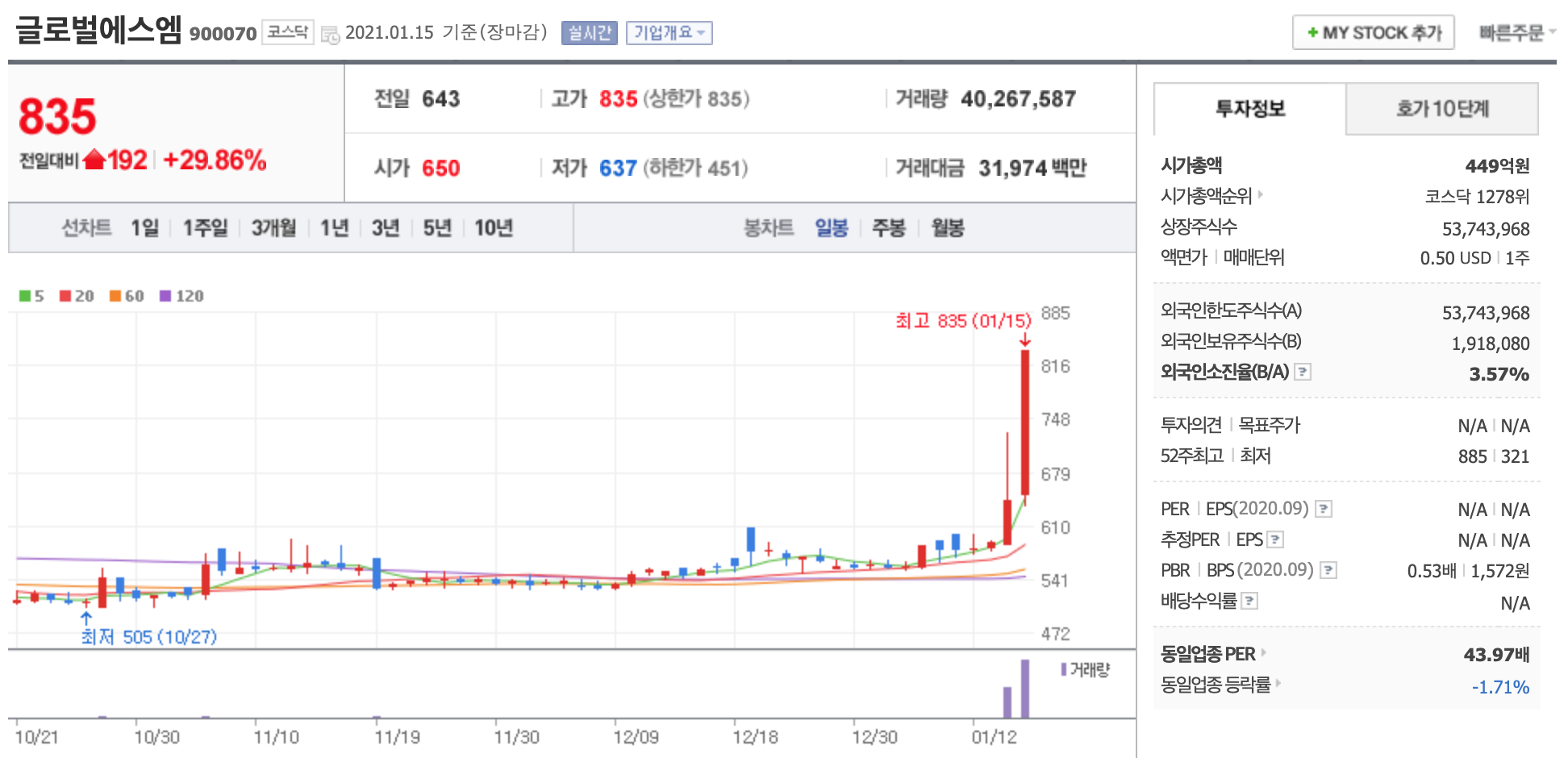
Task: Click the 시가총액 value 449억원
Action: (x=1497, y=166)
